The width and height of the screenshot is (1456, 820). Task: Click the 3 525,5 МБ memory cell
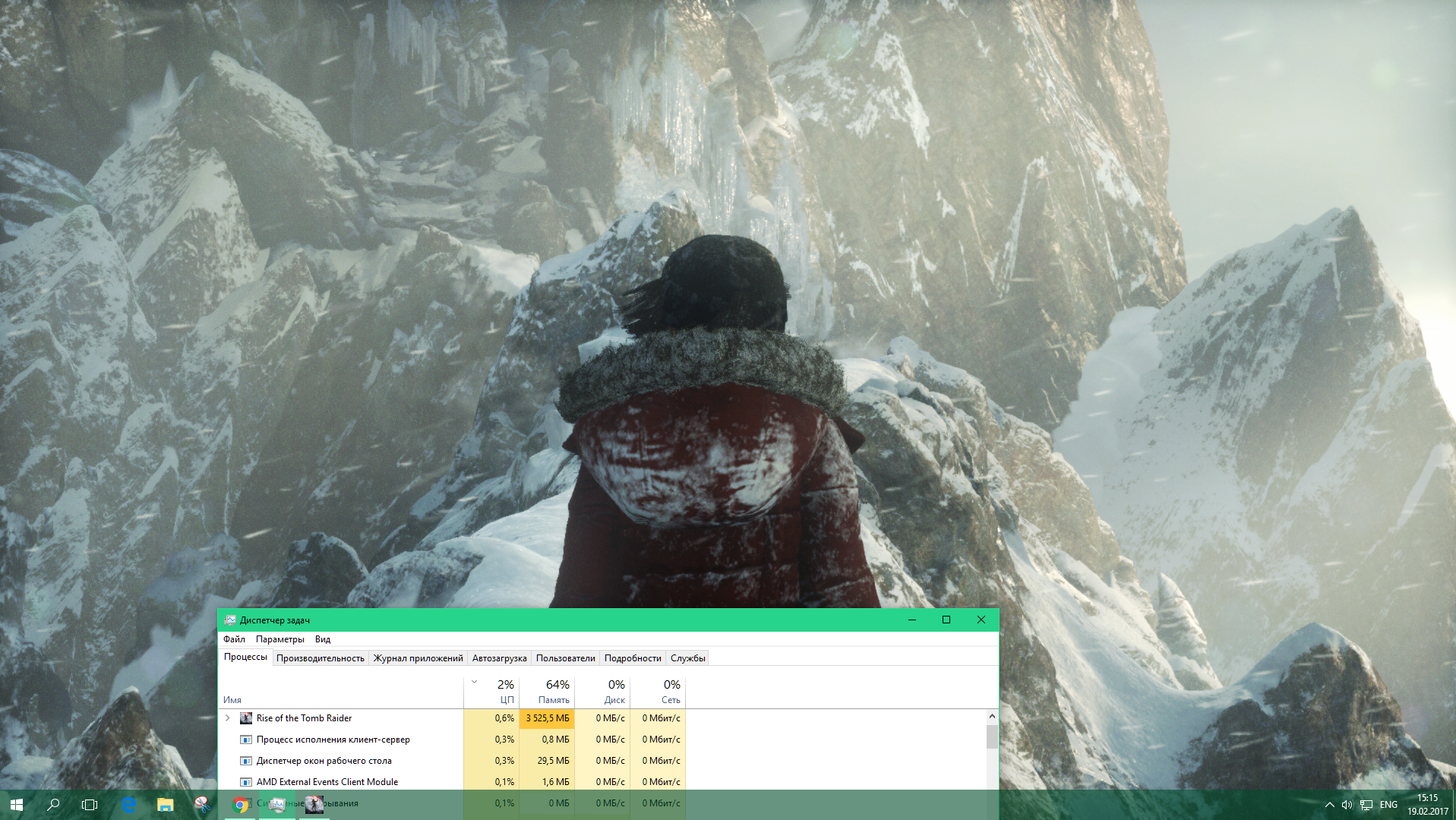(x=547, y=718)
